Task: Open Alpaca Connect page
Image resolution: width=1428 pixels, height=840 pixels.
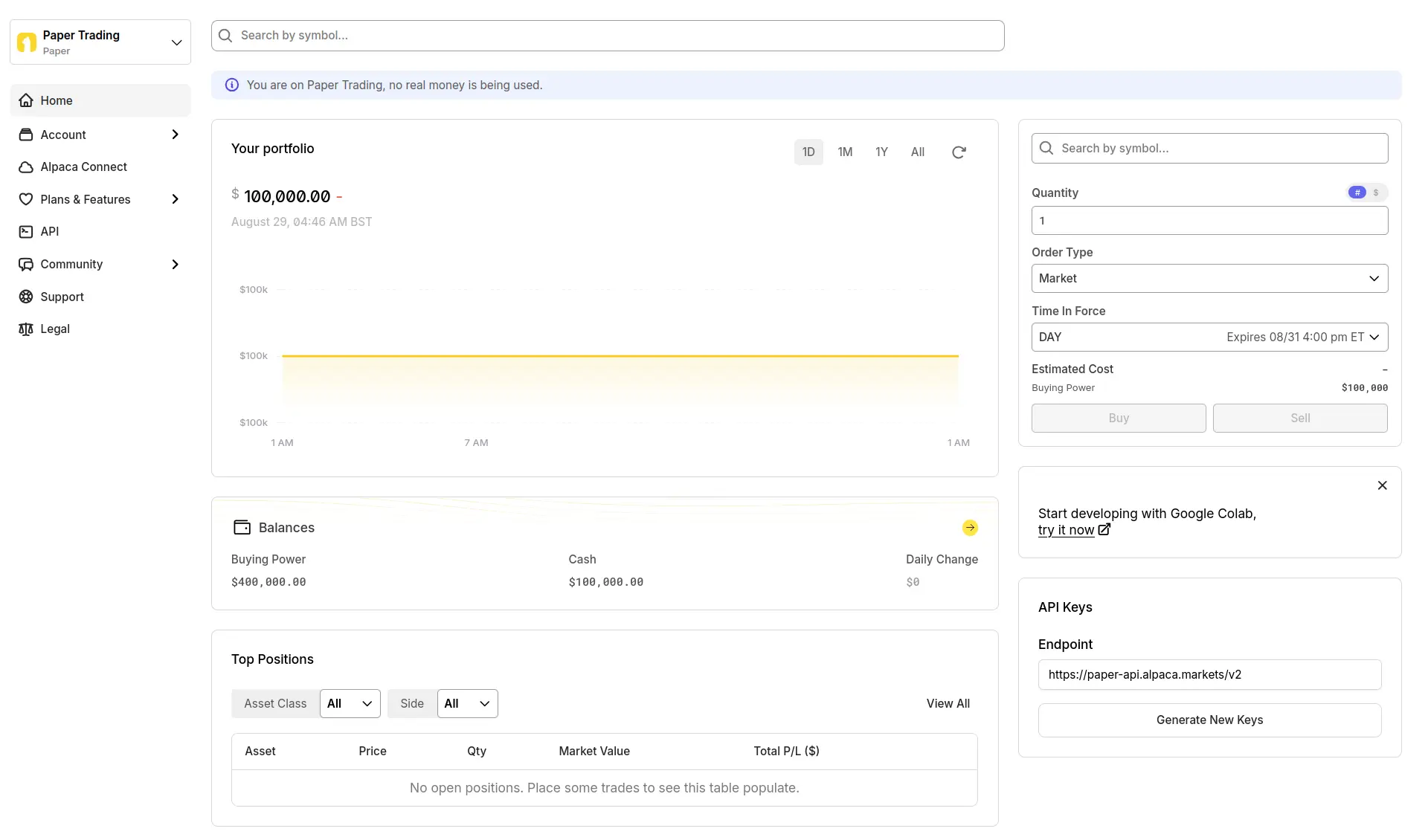Action: [x=100, y=167]
